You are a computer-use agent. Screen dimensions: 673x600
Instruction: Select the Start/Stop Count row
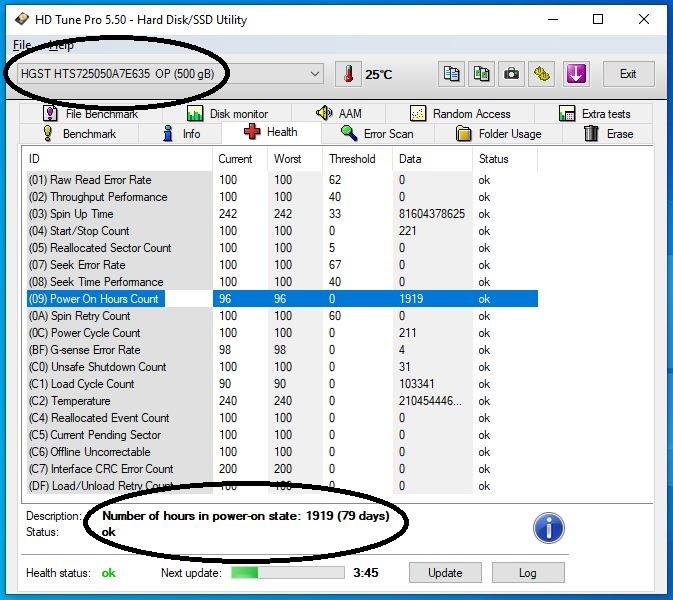282,231
